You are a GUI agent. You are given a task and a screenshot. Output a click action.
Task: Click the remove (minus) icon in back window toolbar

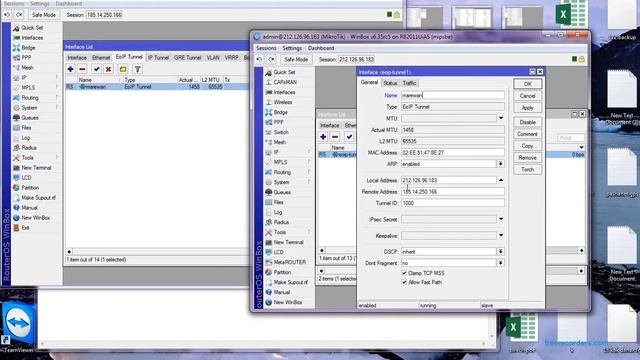pos(82,69)
